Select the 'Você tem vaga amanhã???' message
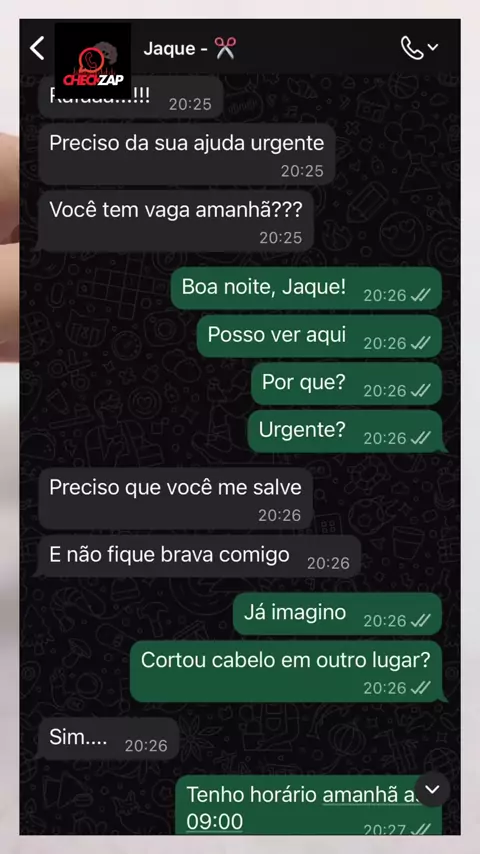480x854 pixels. (x=176, y=221)
